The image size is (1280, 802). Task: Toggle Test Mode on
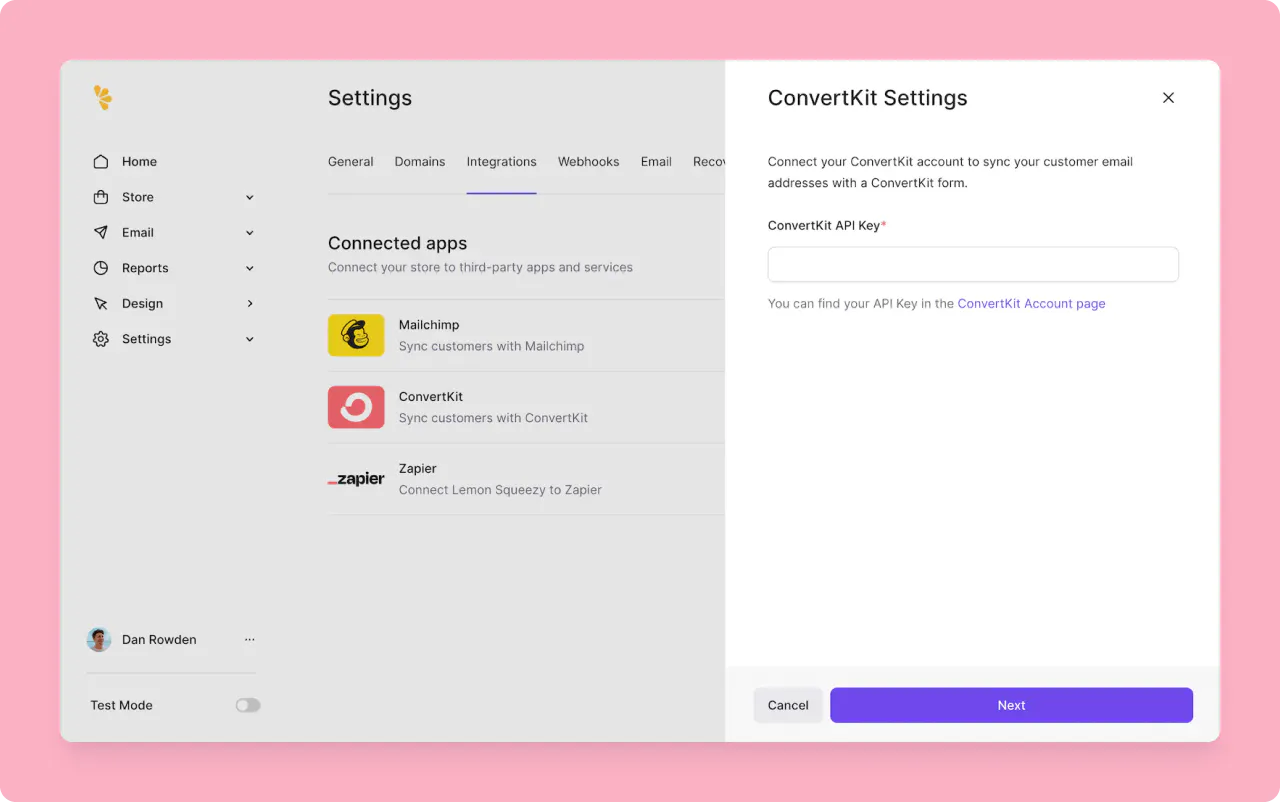click(x=247, y=705)
